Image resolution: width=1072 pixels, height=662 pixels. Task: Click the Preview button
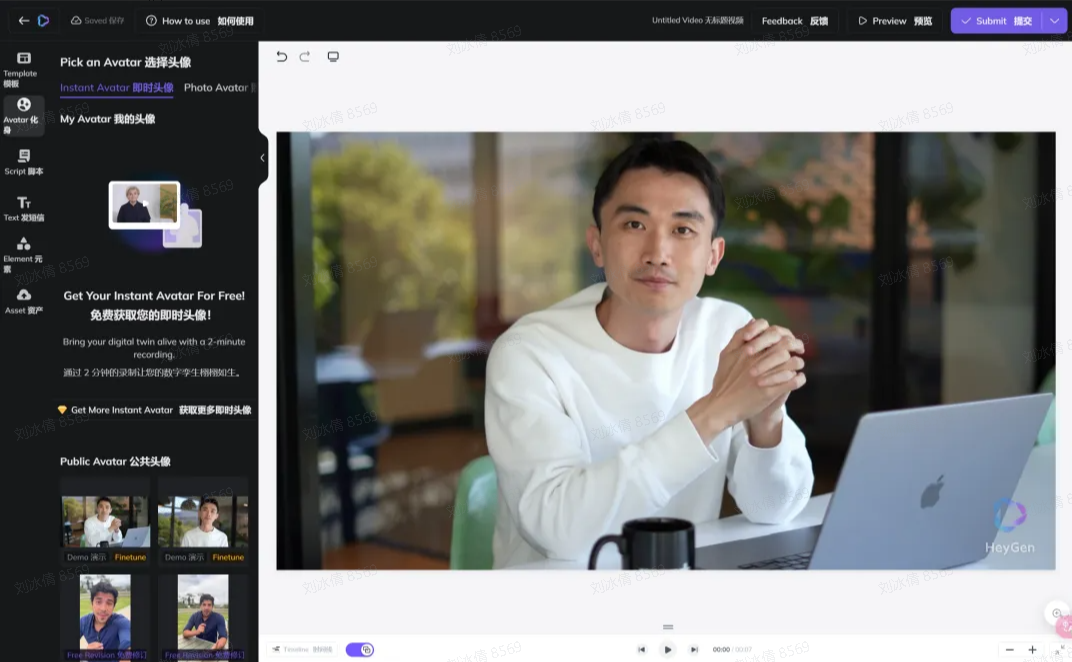(x=895, y=21)
